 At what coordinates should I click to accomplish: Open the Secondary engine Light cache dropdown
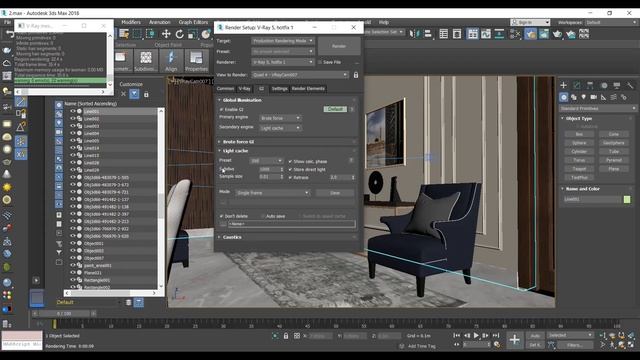point(280,128)
